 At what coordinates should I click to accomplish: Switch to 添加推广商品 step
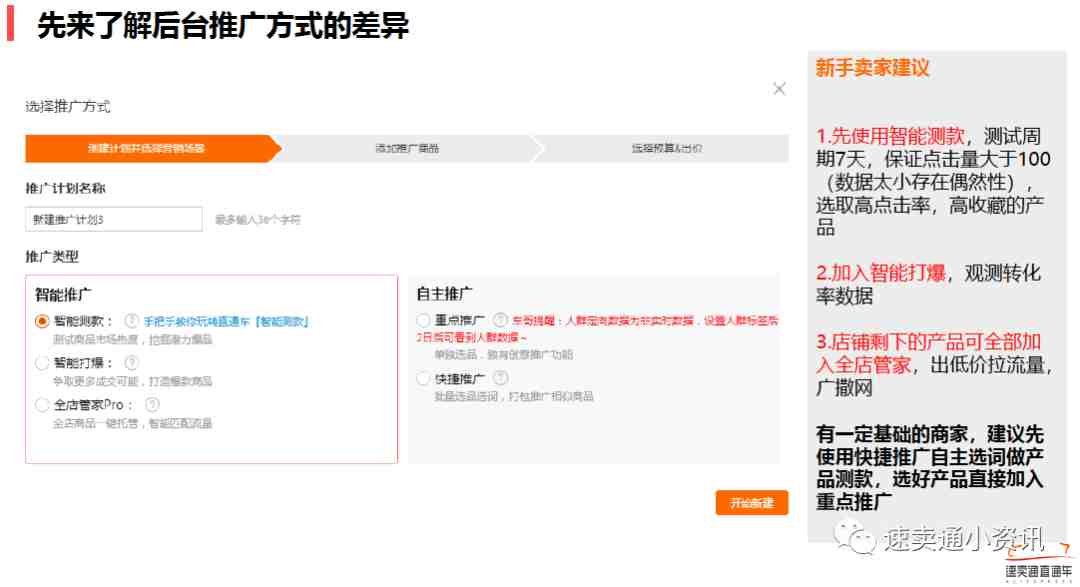406,148
